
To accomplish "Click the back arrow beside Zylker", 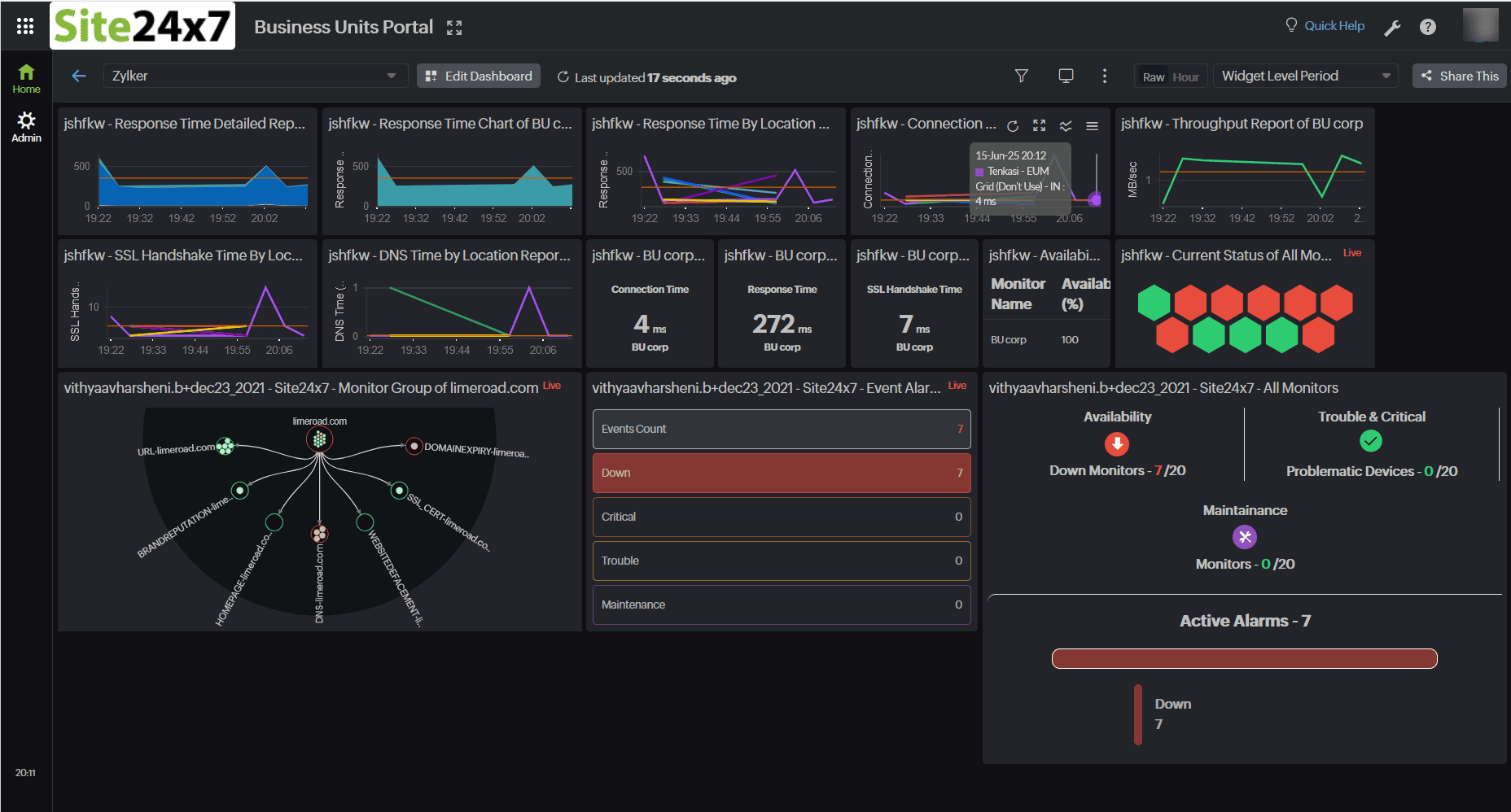I will [x=79, y=76].
